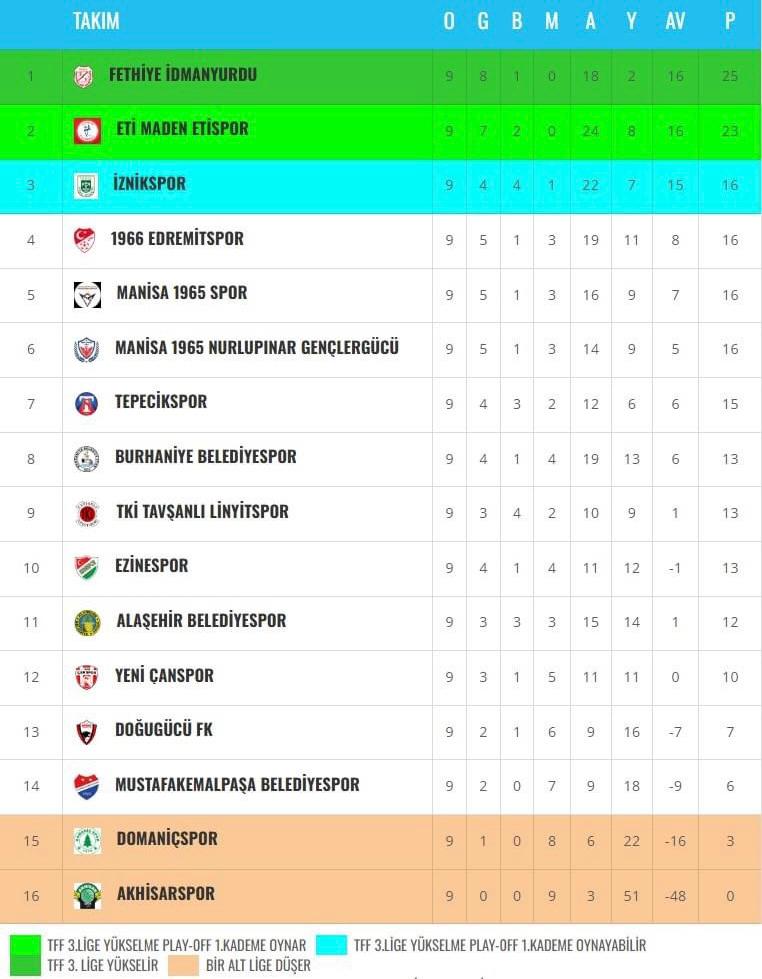Click the 1966 Edremitspor logo
The width and height of the screenshot is (762, 979).
[x=85, y=240]
